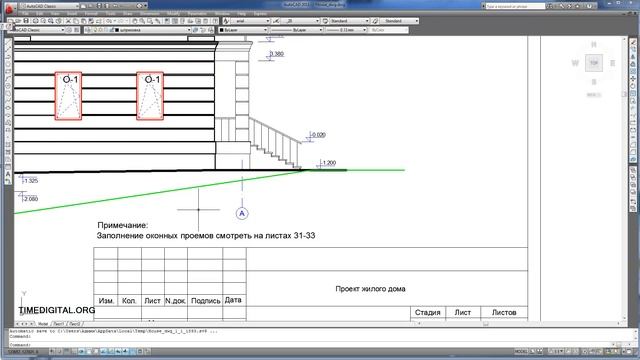The image size is (640, 360).
Task: Select the Line tool in Draw toolbar
Action: tap(8, 42)
